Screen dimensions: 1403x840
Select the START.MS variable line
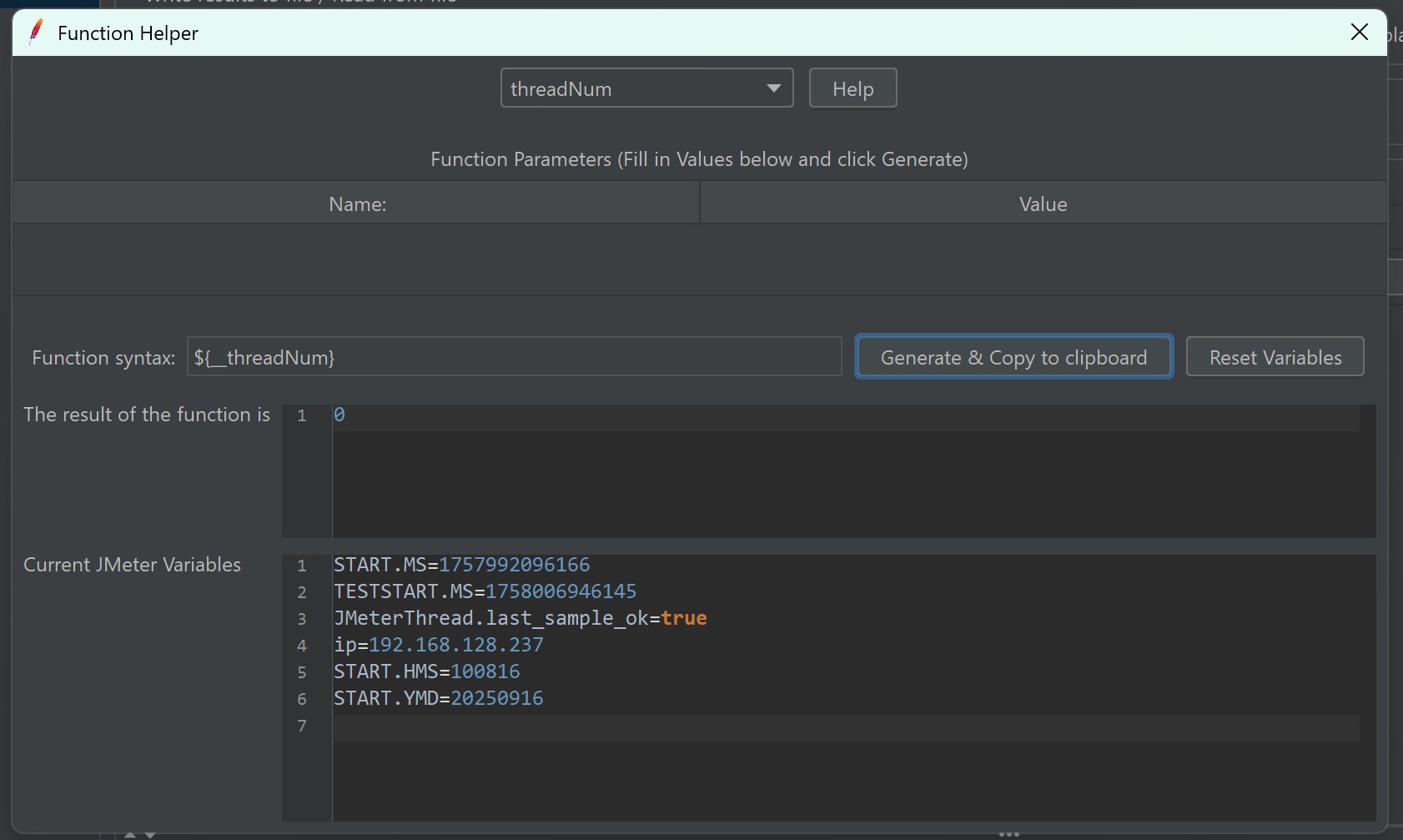pyautogui.click(x=461, y=565)
